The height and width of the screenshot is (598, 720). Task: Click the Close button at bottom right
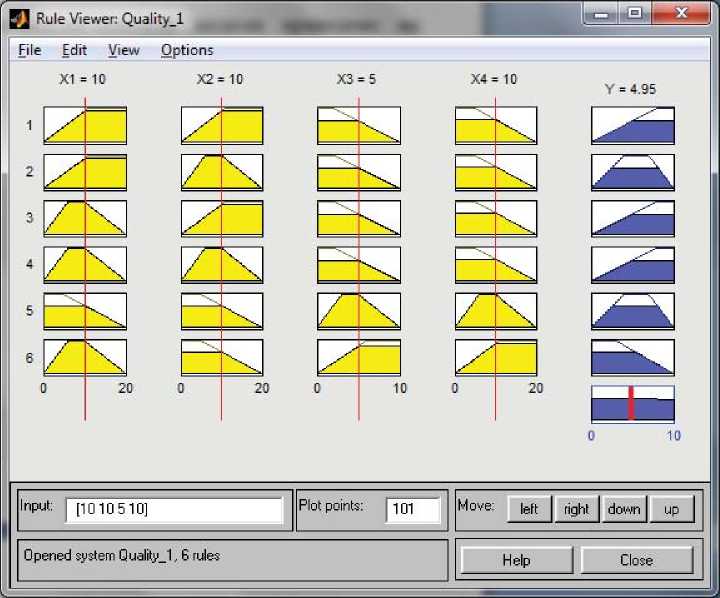pos(637,560)
